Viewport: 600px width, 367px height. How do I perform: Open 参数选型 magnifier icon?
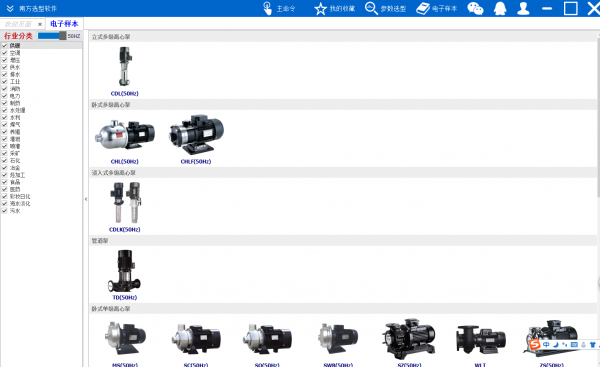point(371,8)
